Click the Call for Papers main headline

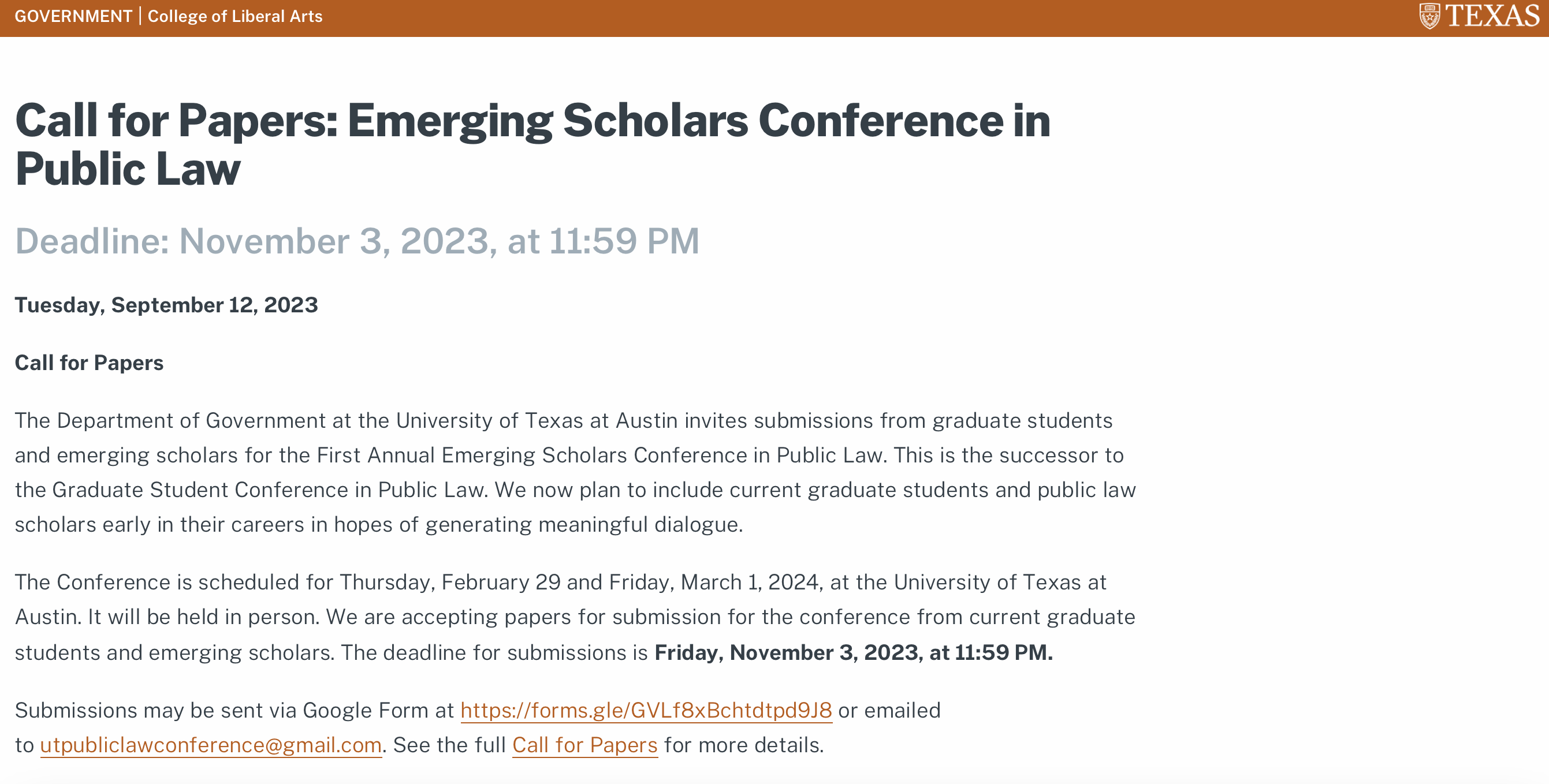[x=532, y=144]
